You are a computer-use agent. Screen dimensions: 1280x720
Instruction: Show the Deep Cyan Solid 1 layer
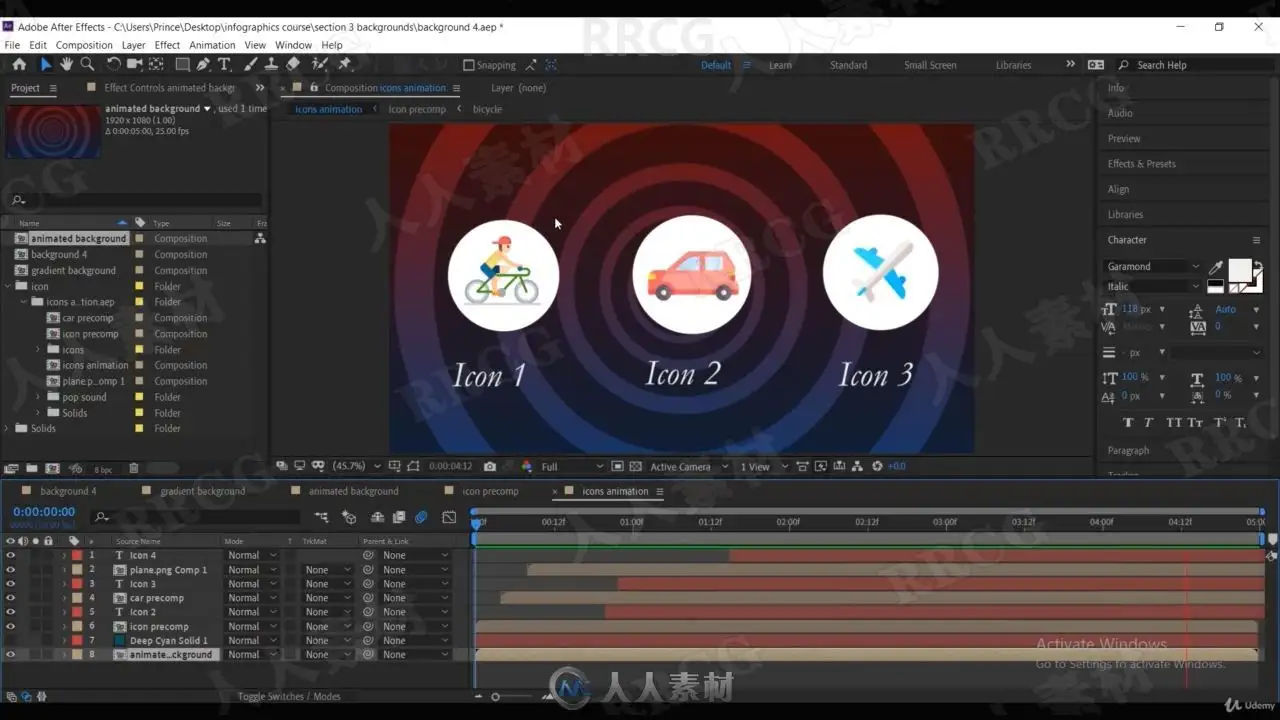coord(11,640)
